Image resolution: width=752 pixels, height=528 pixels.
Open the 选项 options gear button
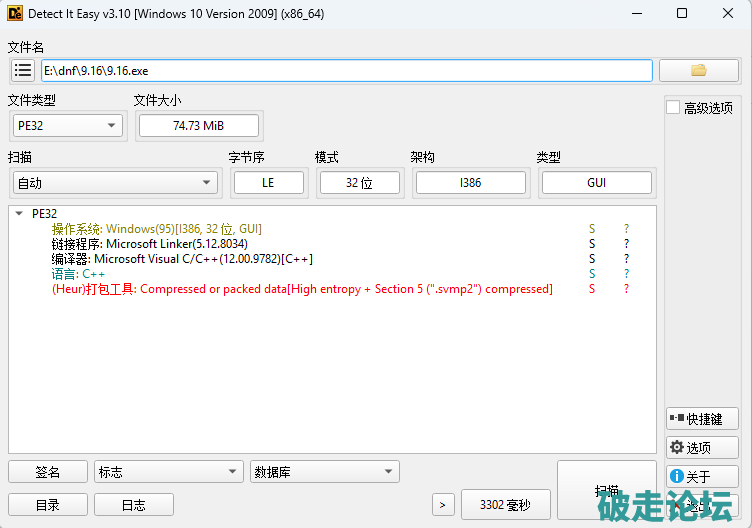[x=702, y=447]
